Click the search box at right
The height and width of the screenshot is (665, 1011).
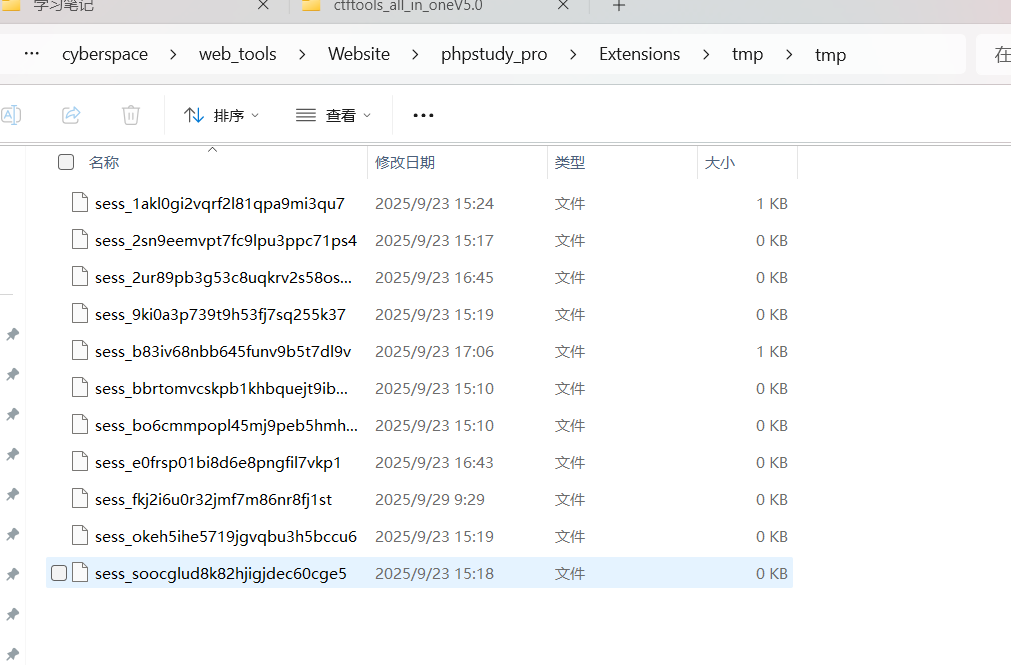click(x=994, y=55)
